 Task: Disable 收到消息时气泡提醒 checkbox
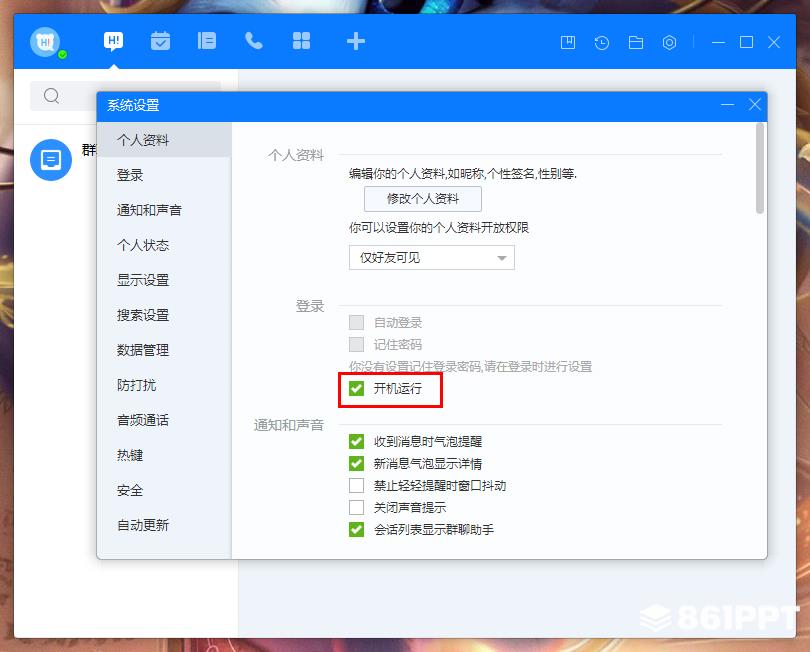point(357,441)
